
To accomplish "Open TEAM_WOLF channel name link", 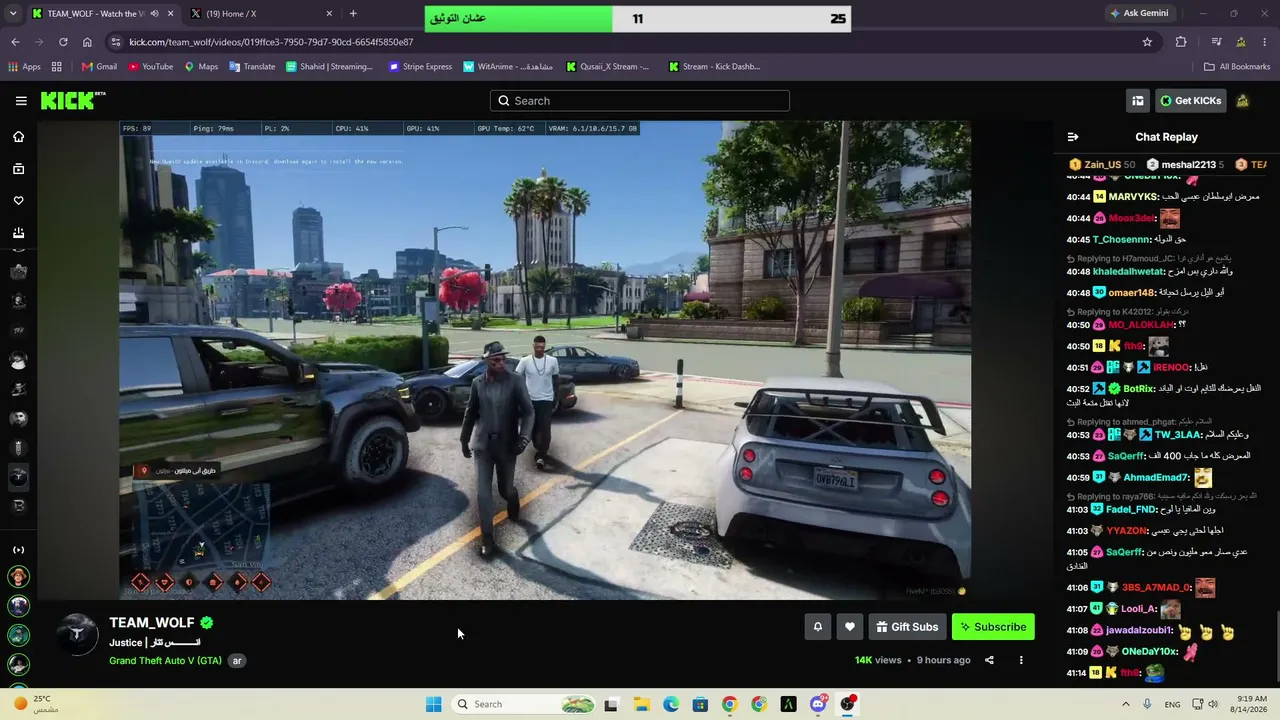I will click(152, 623).
